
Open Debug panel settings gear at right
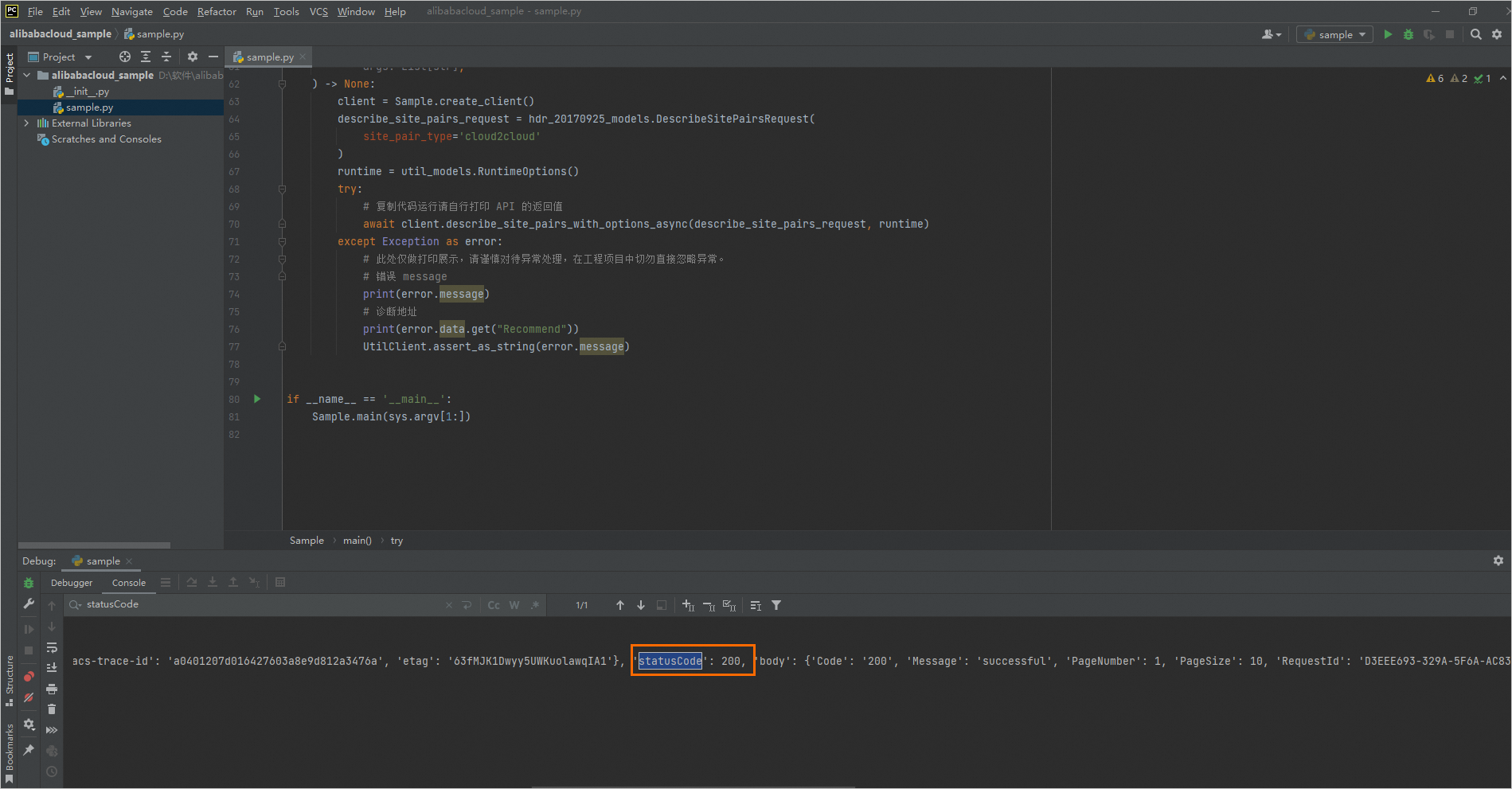1498,561
